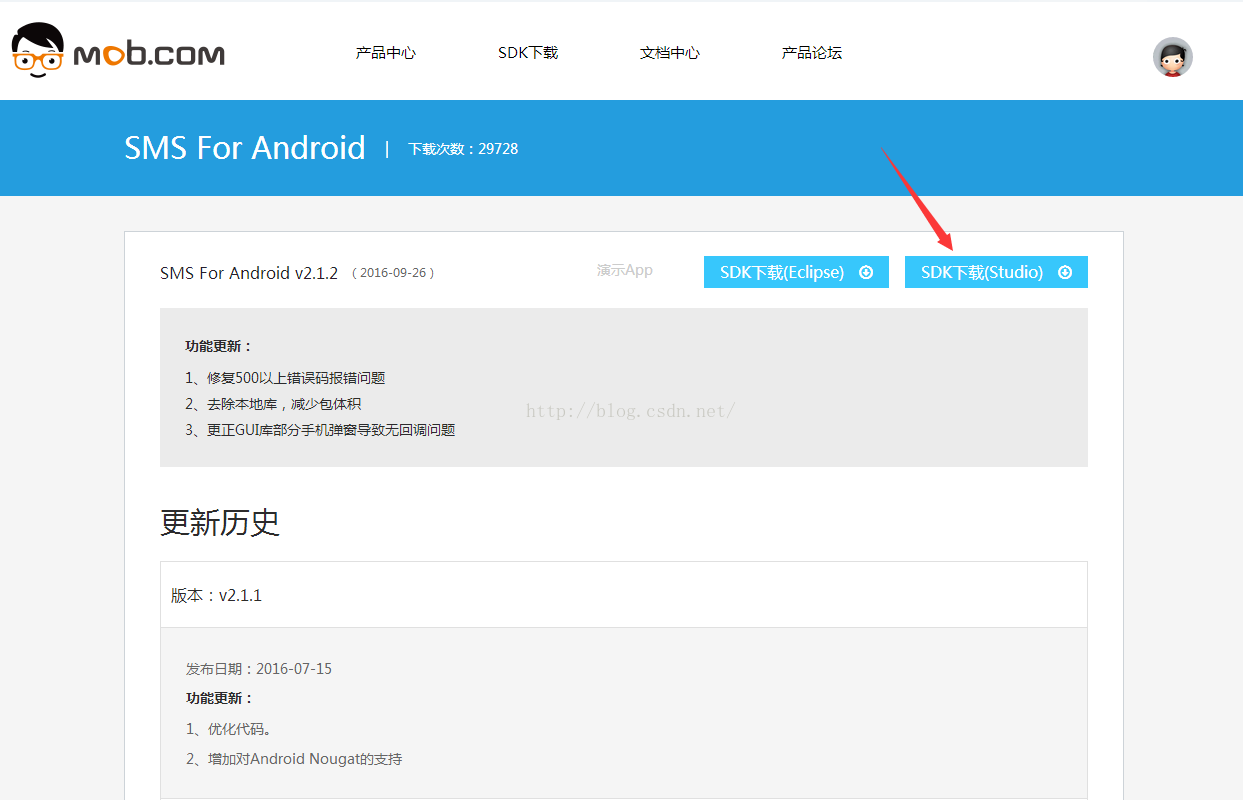Select the 增加对Android Nougat的支持 line
The image size is (1243, 800).
click(x=294, y=759)
